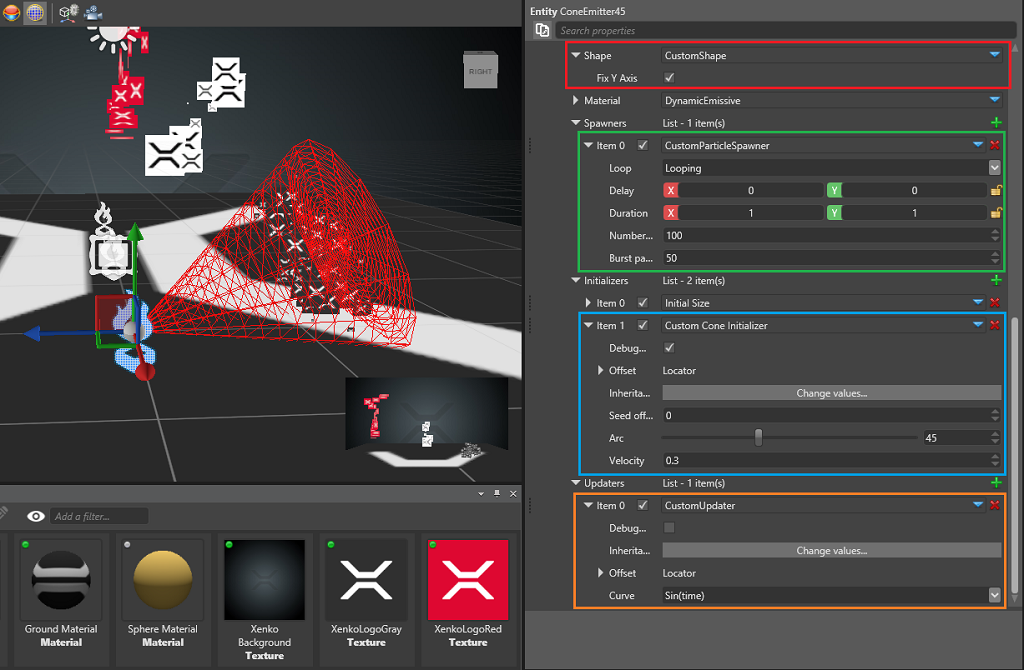Click the padlock icon next to the Delay values
This screenshot has width=1024, height=670.
996,190
